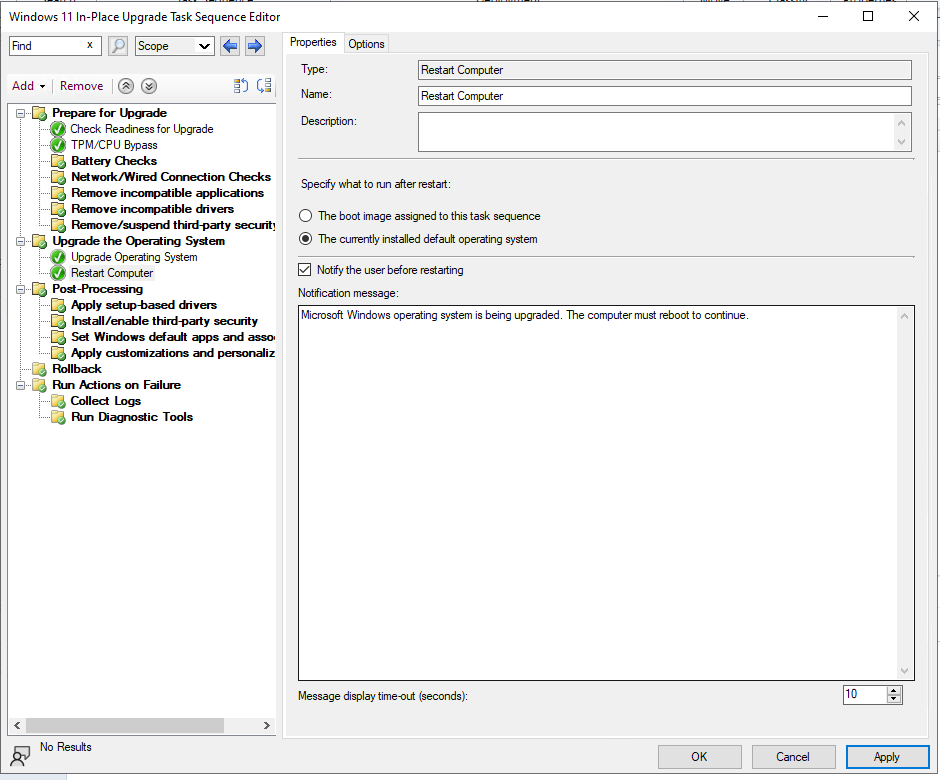Open the Scope dropdown
940x780 pixels.
pos(205,46)
